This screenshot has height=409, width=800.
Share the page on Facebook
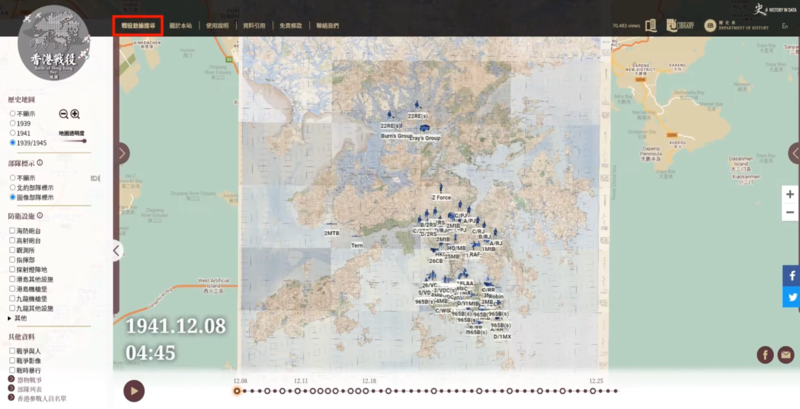(x=790, y=275)
